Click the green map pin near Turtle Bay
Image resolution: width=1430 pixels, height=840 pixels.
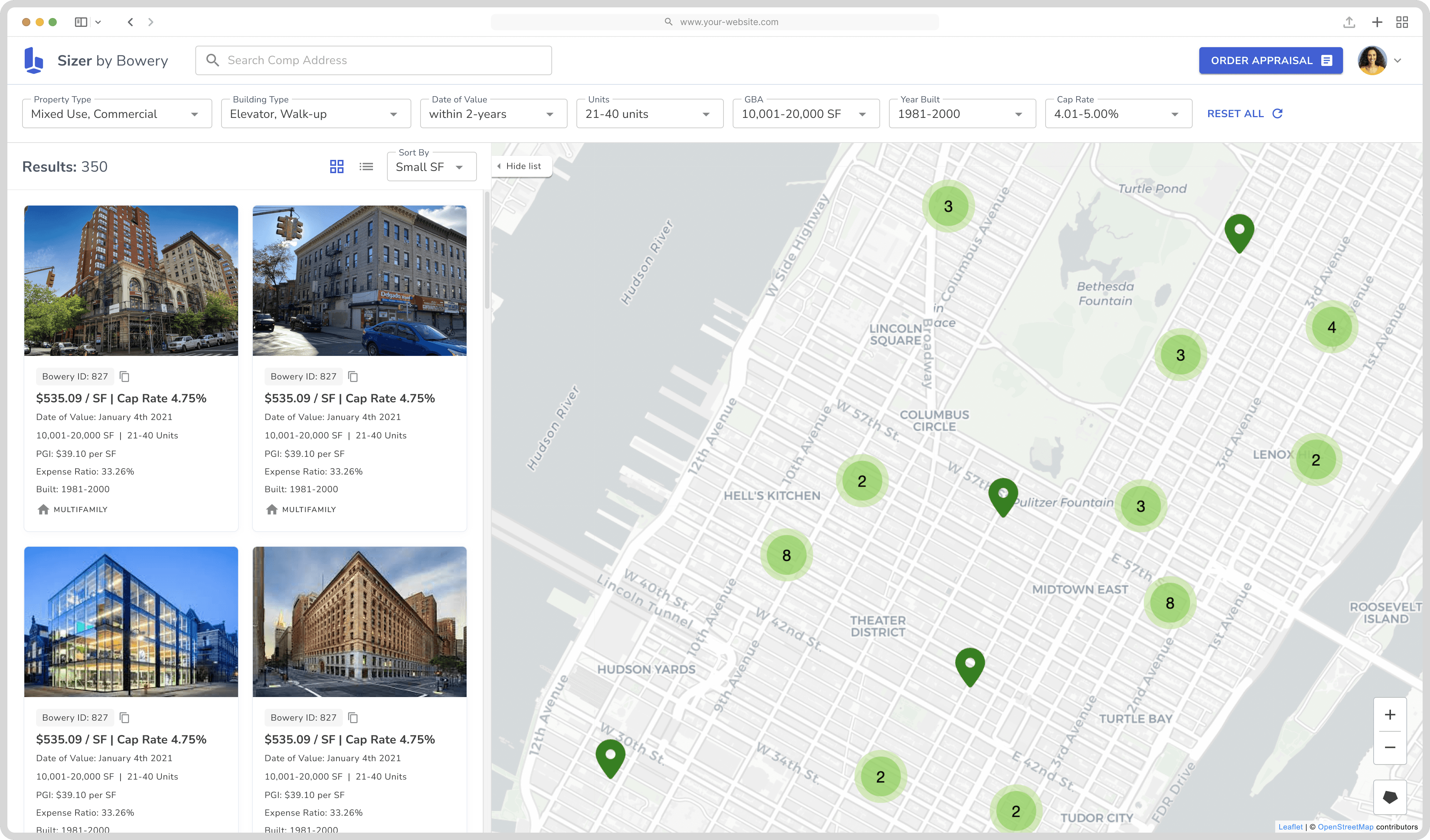click(970, 667)
